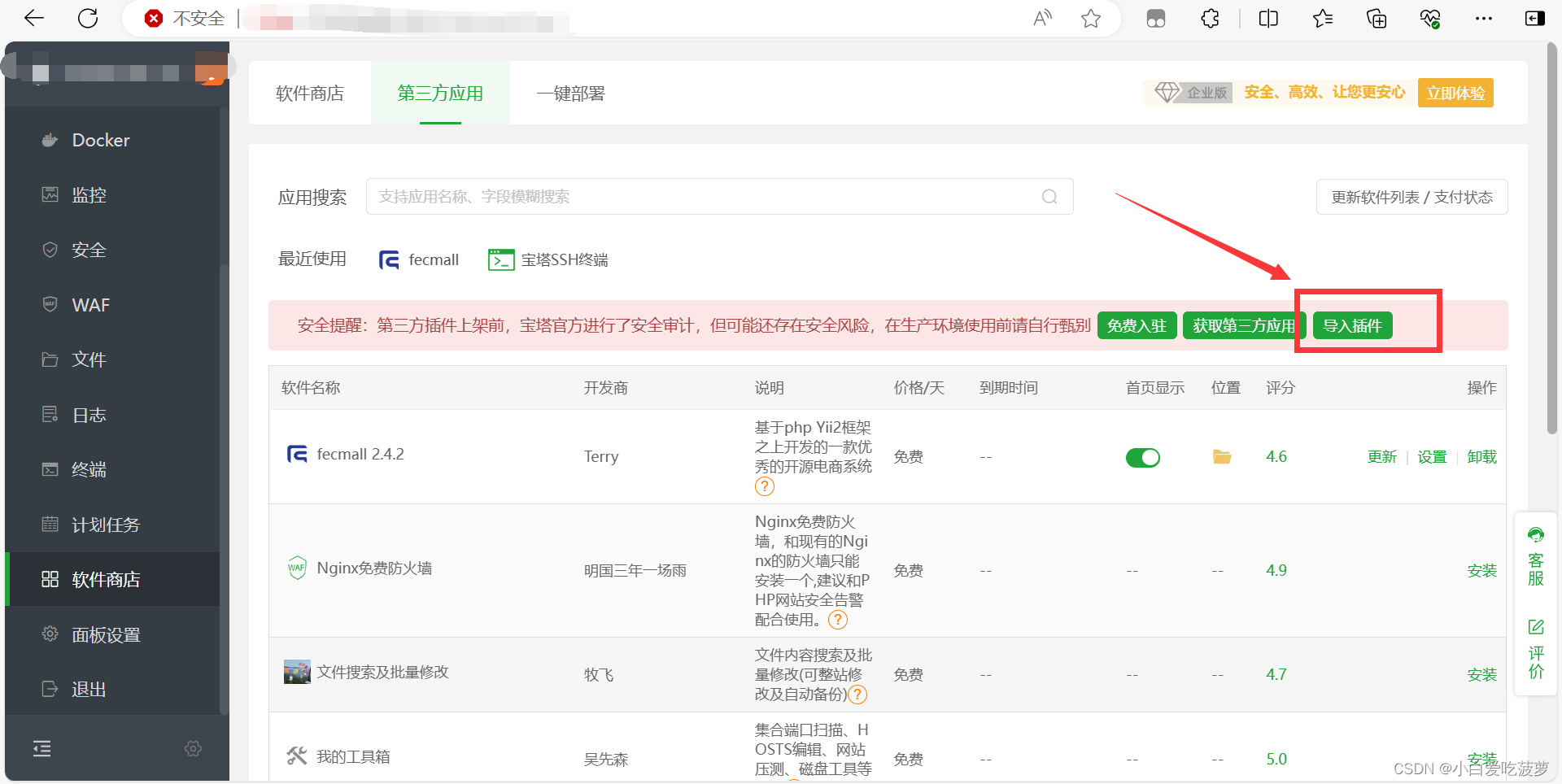Open Docker panel from the sidebar
The height and width of the screenshot is (784, 1562).
click(x=99, y=140)
